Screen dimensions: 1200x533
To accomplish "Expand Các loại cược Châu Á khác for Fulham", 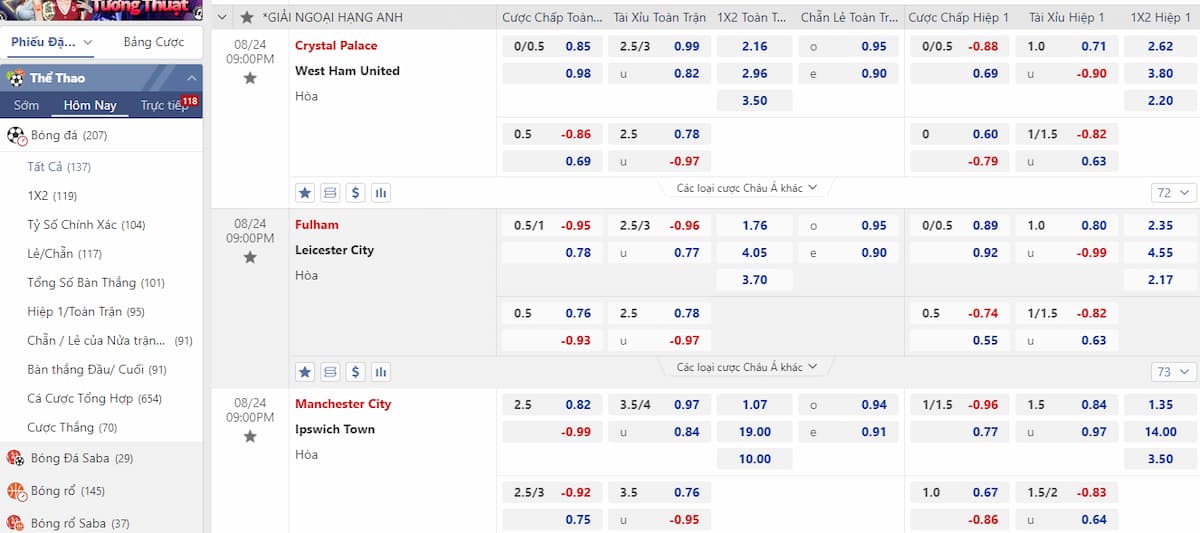I will click(x=747, y=367).
